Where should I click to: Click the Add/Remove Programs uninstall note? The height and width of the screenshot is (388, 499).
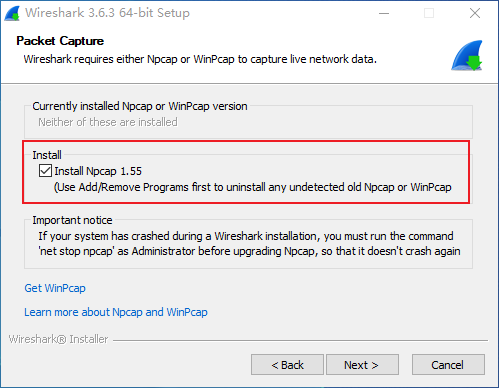point(253,187)
